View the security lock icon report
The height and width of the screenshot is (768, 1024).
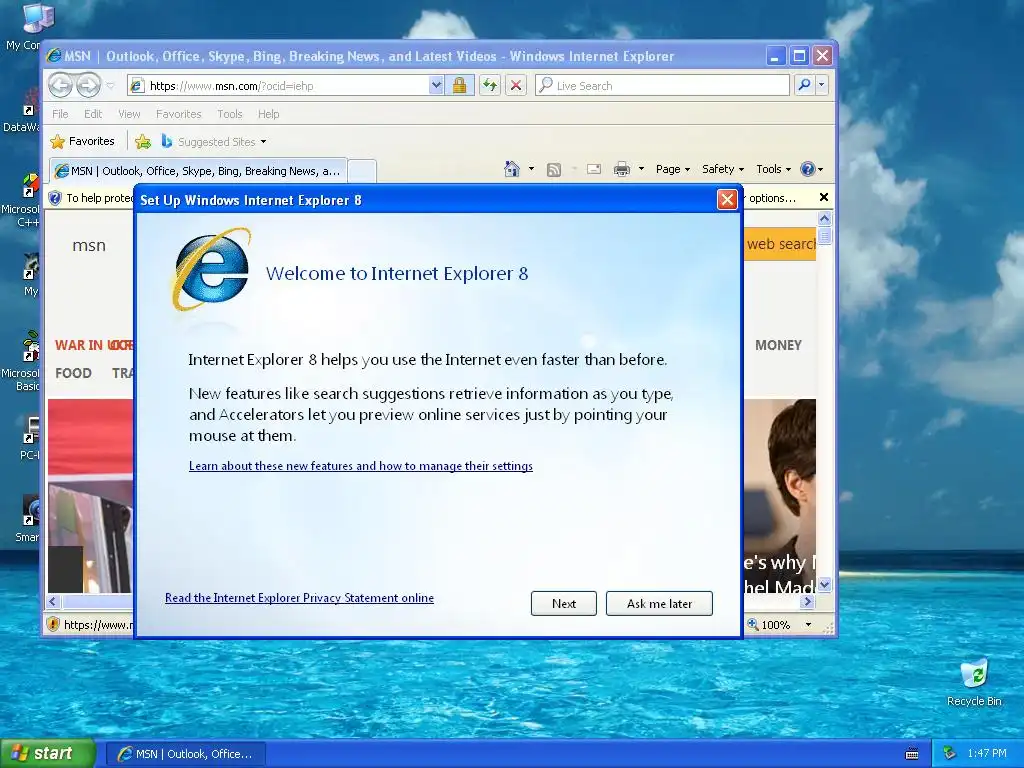pyautogui.click(x=459, y=86)
